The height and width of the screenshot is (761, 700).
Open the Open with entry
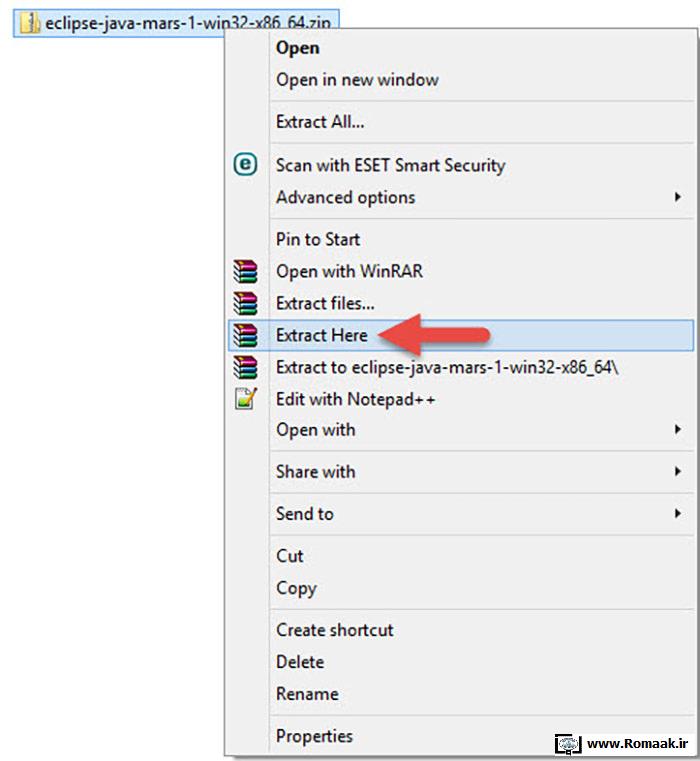point(460,430)
